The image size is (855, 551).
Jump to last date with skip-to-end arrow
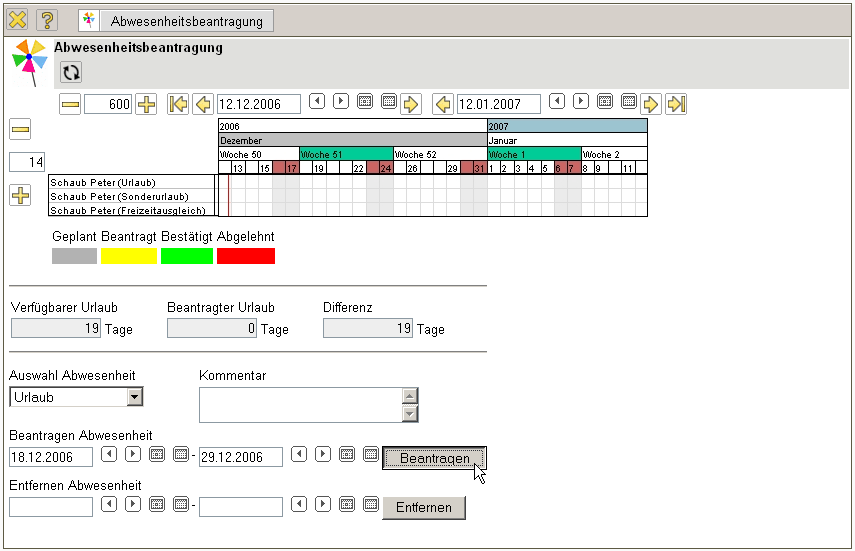pos(677,104)
